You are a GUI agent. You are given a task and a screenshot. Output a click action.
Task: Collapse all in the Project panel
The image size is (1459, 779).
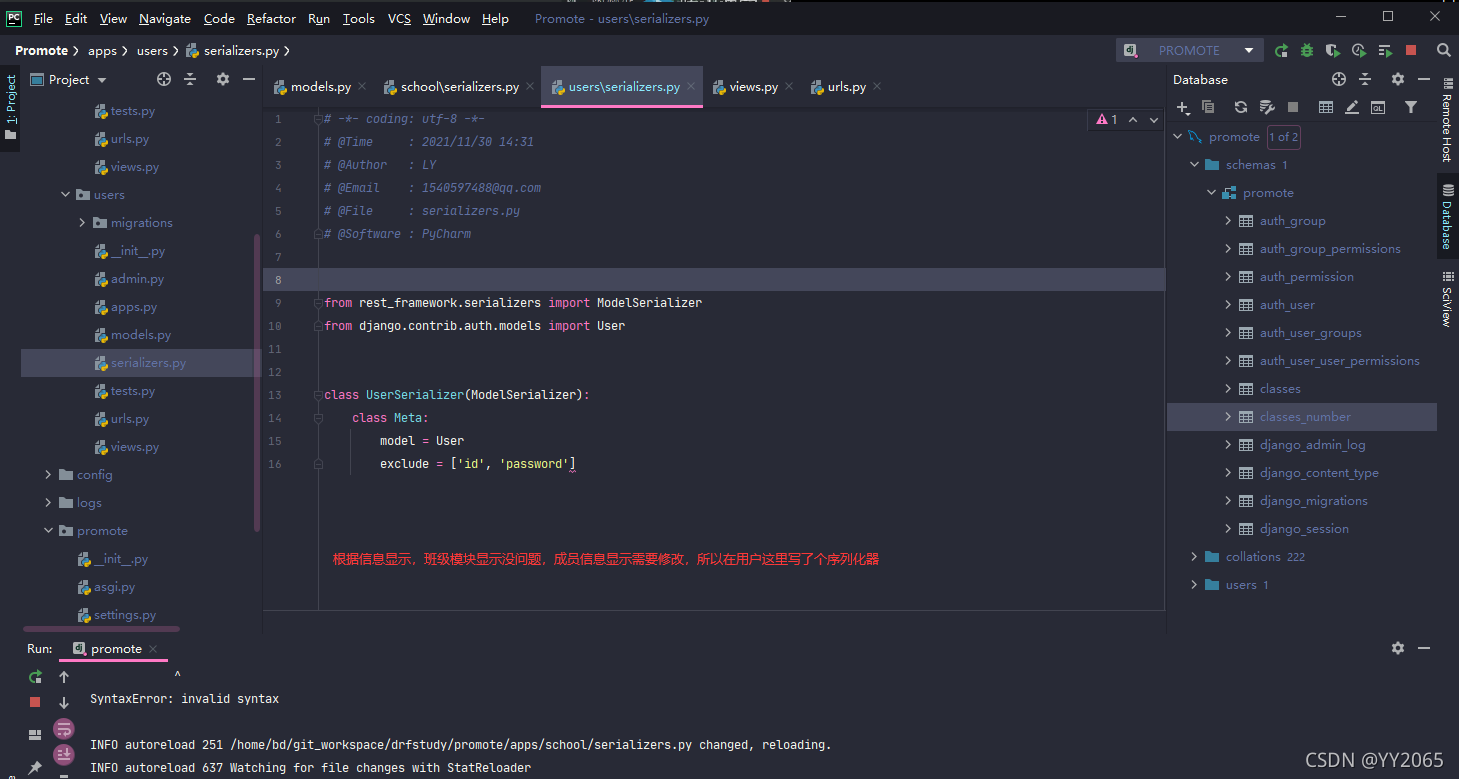tap(190, 79)
